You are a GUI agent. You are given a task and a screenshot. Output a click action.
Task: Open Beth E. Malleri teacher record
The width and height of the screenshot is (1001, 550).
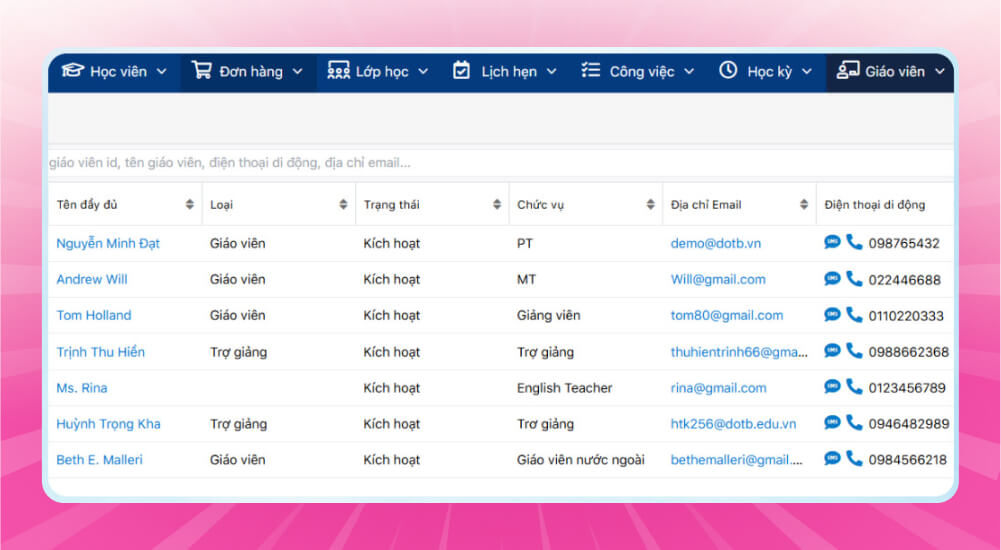tap(100, 459)
